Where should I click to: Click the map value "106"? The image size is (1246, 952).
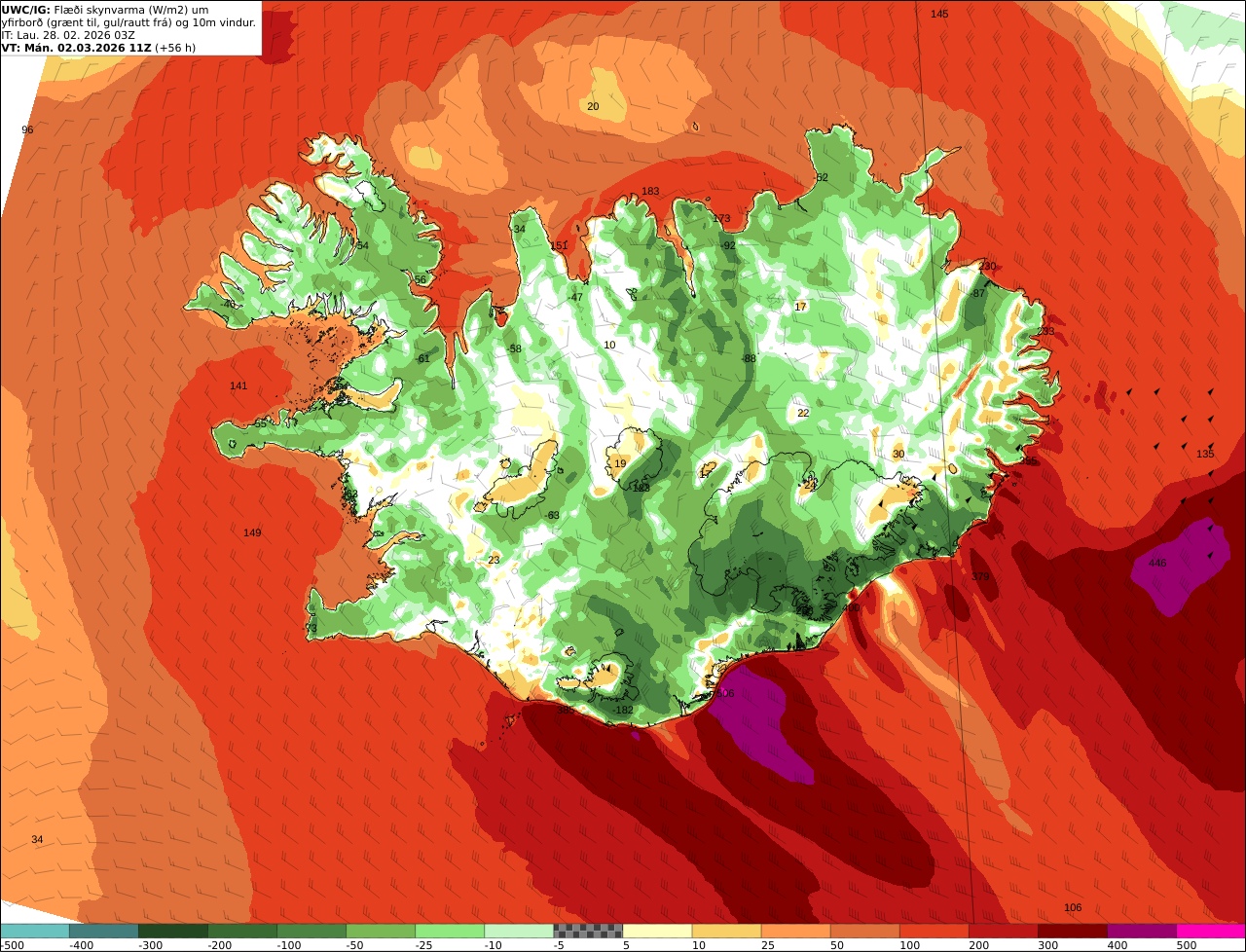click(1073, 908)
